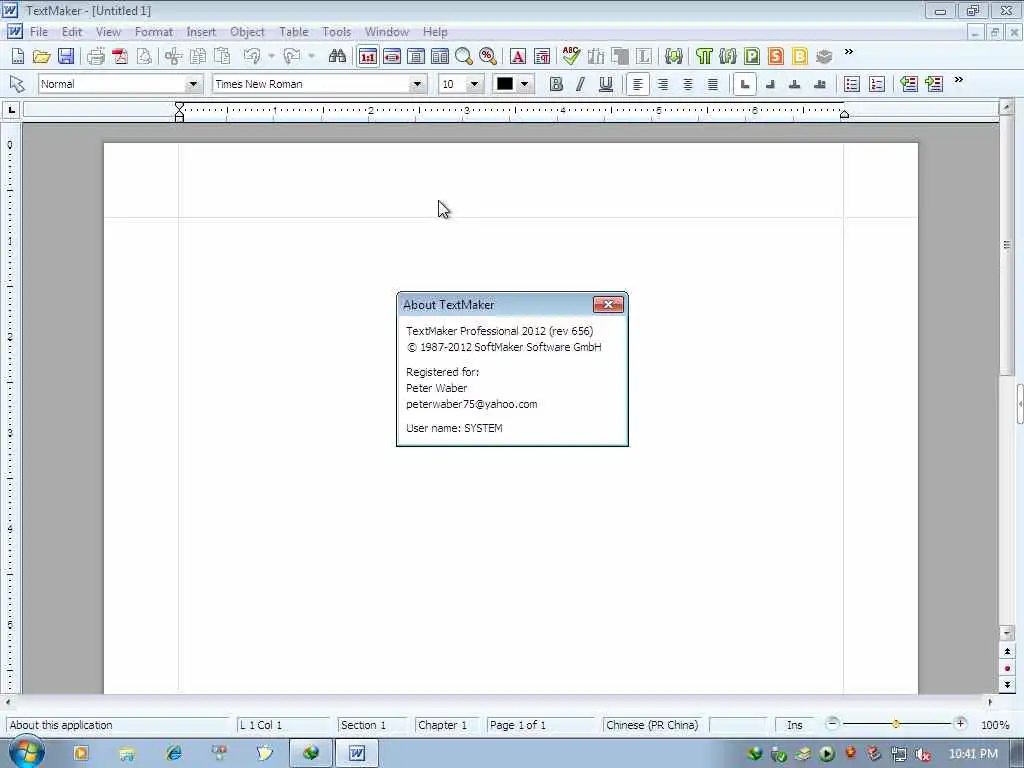Launch the orange S application icon
The image size is (1024, 768).
[776, 57]
